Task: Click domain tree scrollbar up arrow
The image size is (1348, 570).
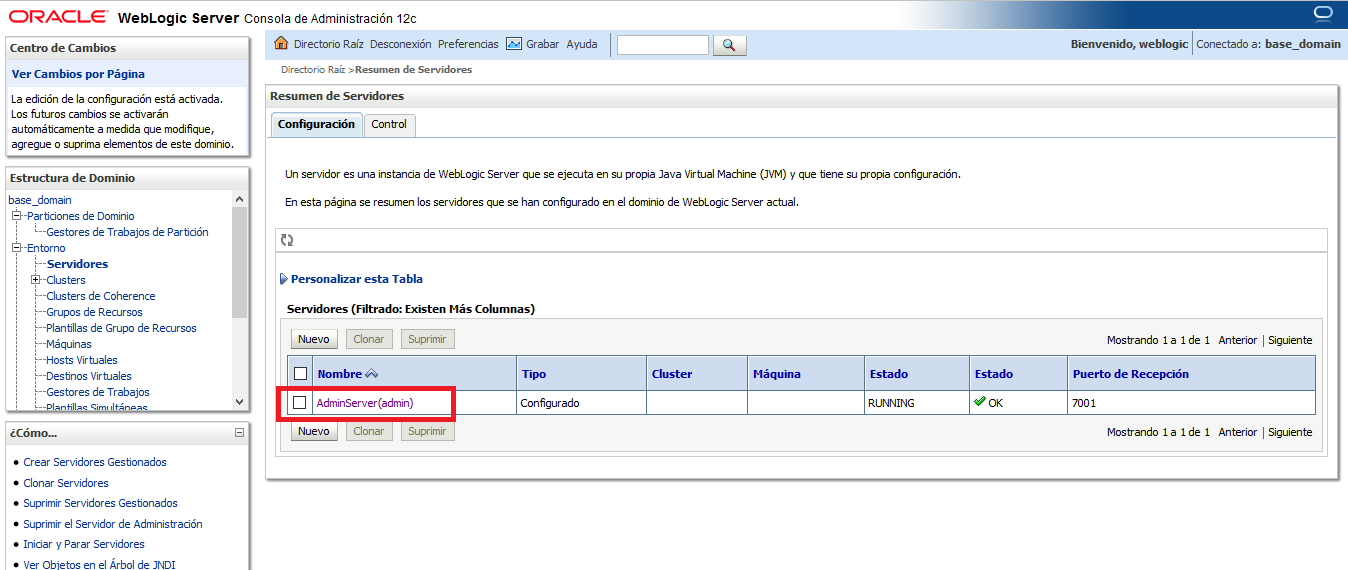Action: point(239,199)
